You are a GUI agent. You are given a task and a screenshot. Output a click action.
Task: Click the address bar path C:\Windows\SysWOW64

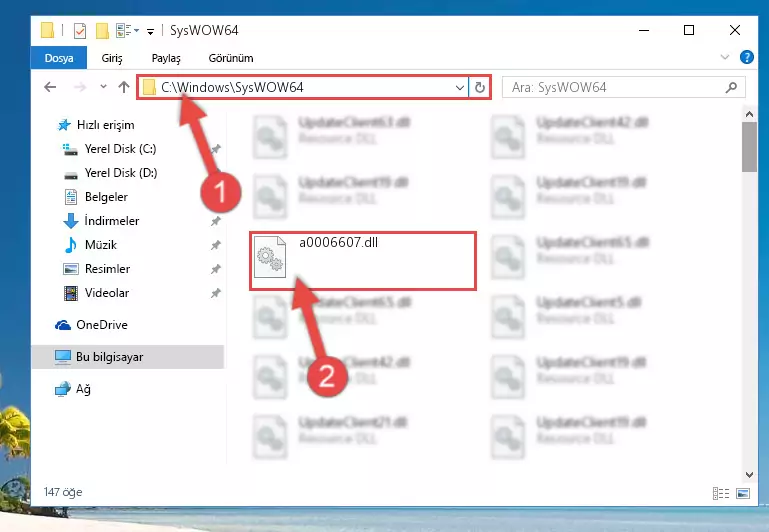pyautogui.click(x=232, y=87)
